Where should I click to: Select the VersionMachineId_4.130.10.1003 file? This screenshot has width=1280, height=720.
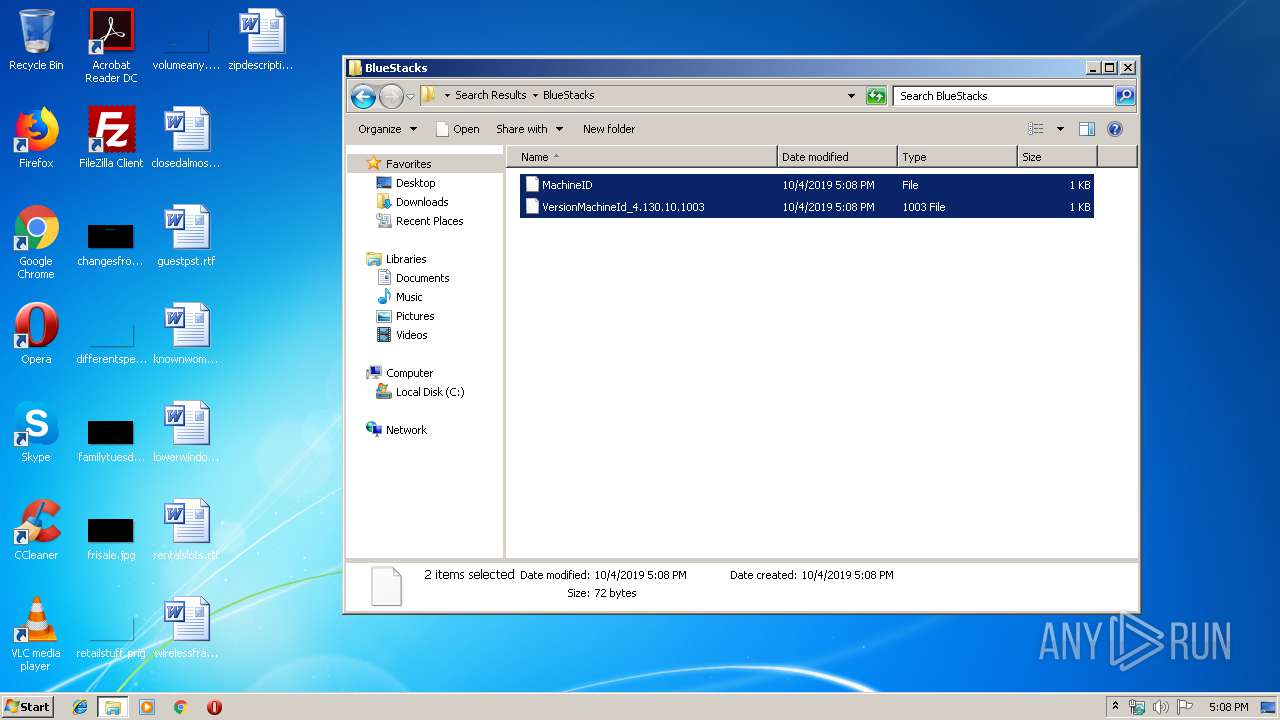coord(806,207)
